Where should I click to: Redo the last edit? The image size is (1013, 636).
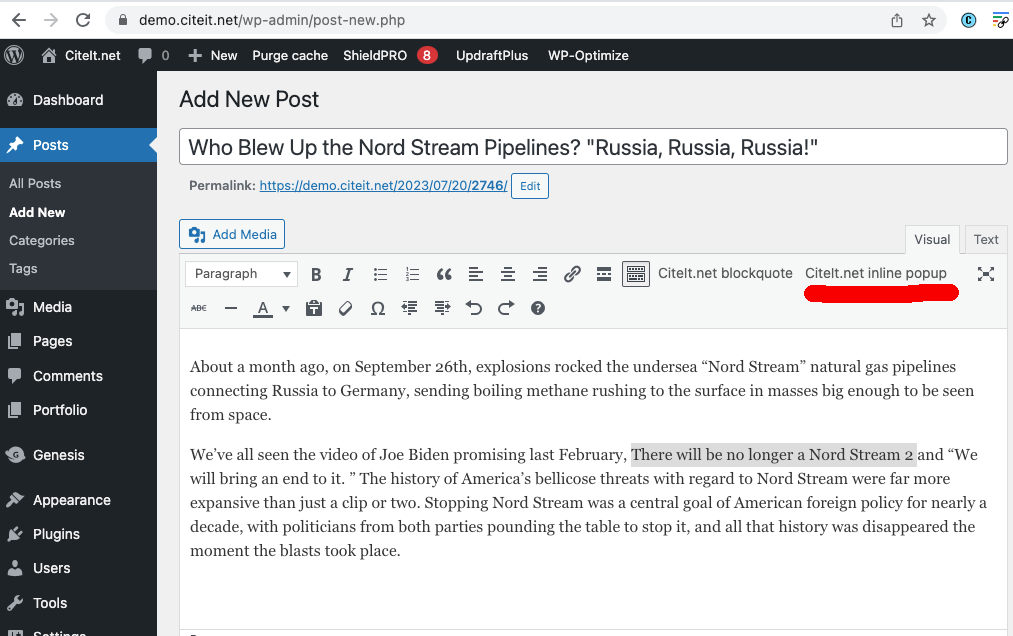click(x=506, y=308)
